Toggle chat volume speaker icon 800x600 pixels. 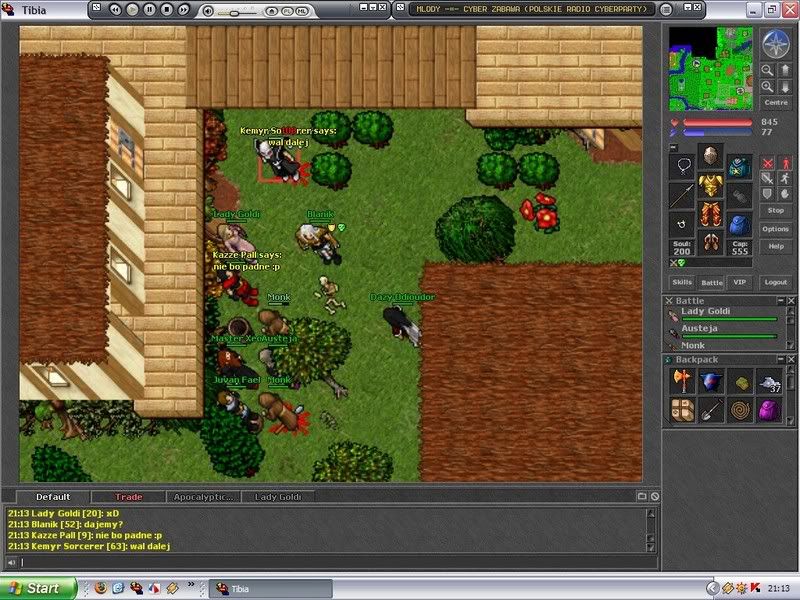click(x=11, y=562)
